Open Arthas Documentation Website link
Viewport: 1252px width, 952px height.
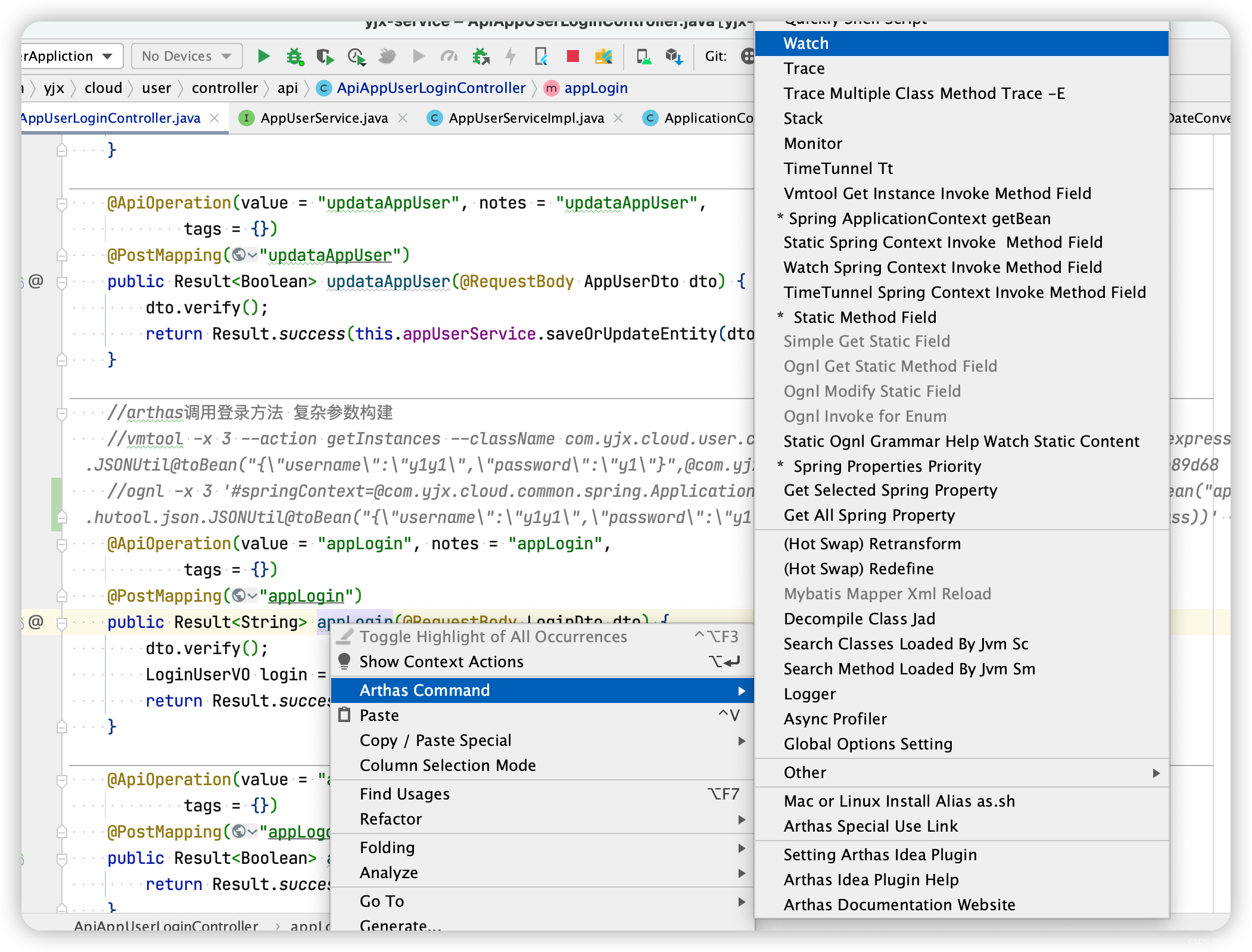point(961,905)
